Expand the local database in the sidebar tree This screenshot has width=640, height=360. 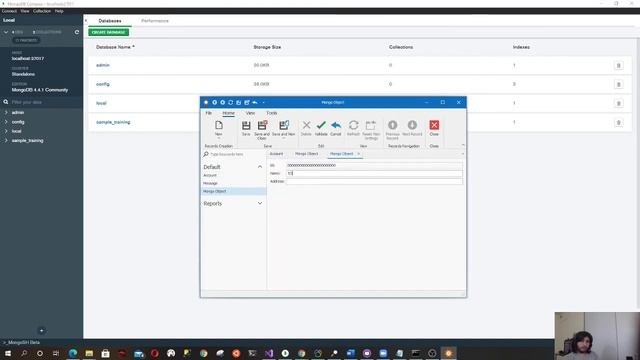pyautogui.click(x=6, y=131)
